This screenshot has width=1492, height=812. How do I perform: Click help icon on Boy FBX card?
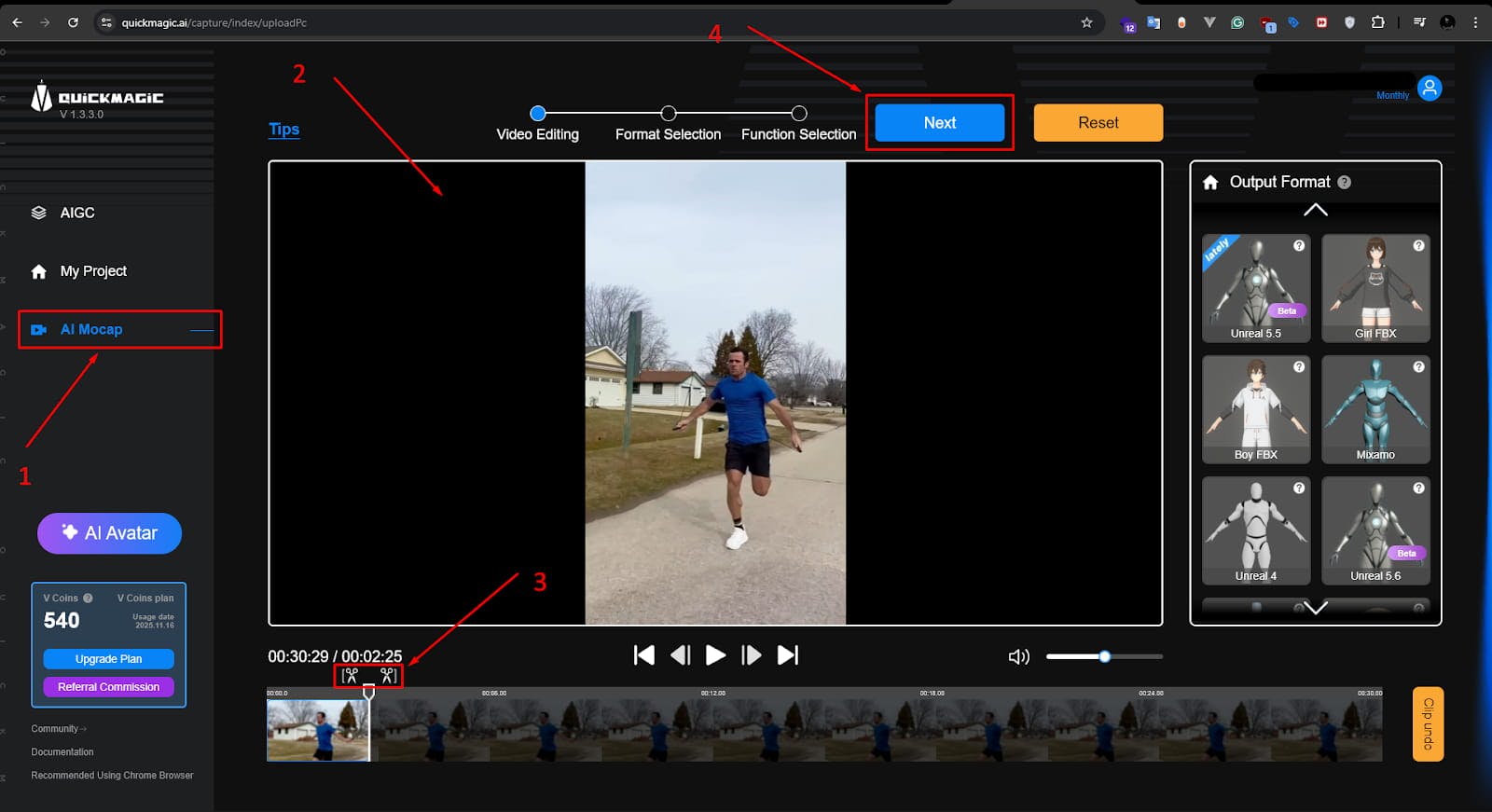coord(1299,367)
